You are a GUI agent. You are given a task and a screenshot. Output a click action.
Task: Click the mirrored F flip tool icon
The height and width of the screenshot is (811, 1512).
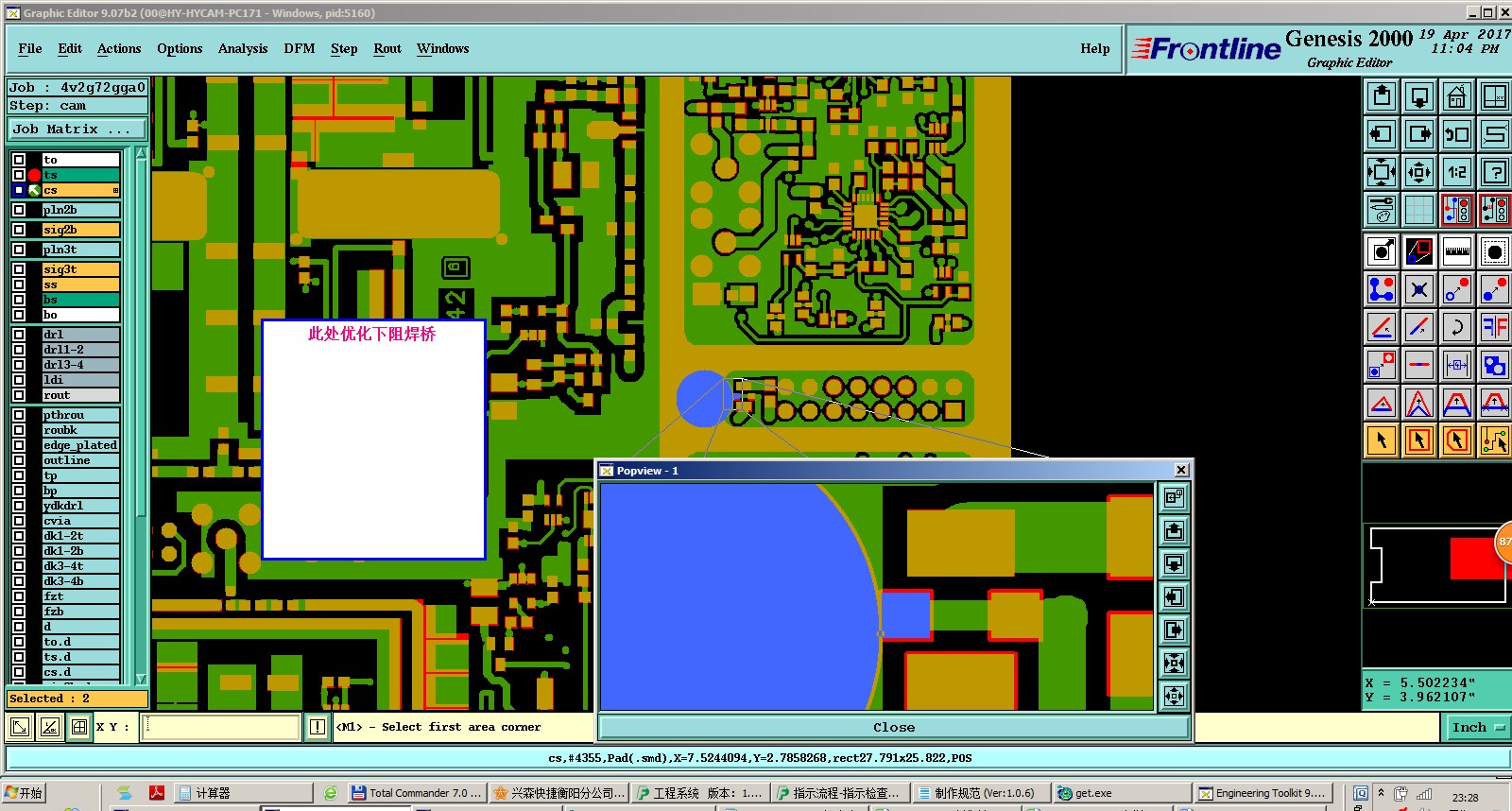1495,327
